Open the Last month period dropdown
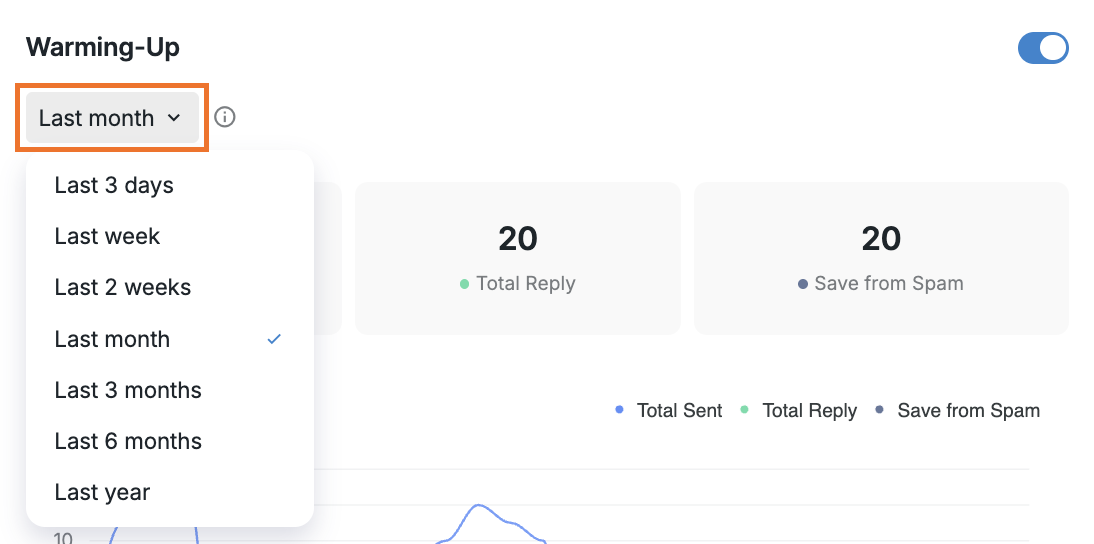Viewport: 1094px width, 544px height. [110, 118]
